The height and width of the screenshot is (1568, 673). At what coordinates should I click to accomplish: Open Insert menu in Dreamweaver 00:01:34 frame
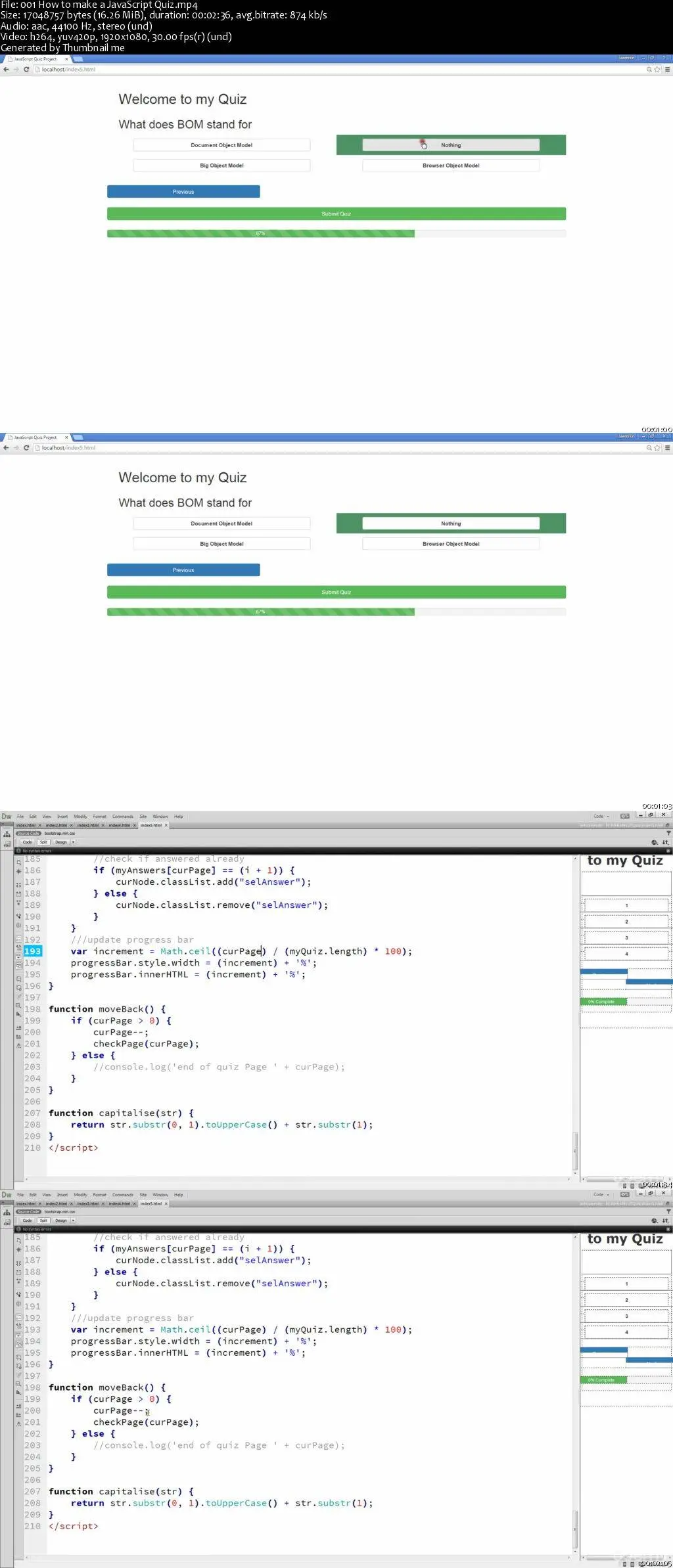62,817
